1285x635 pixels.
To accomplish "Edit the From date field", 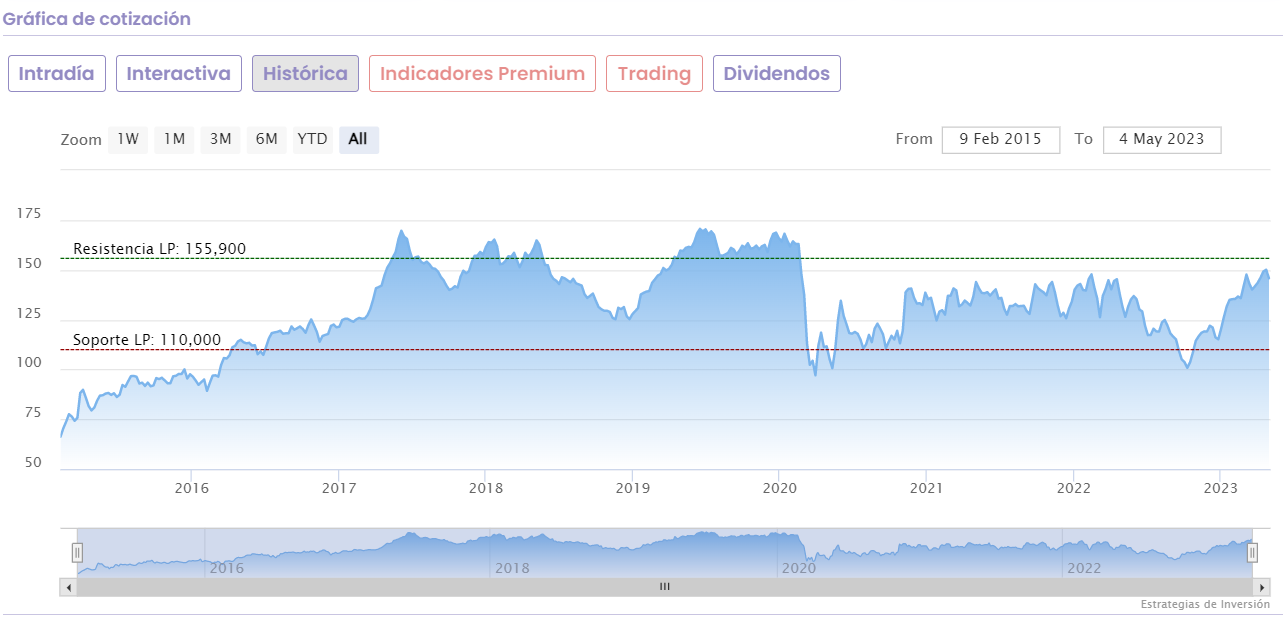I will point(1000,140).
